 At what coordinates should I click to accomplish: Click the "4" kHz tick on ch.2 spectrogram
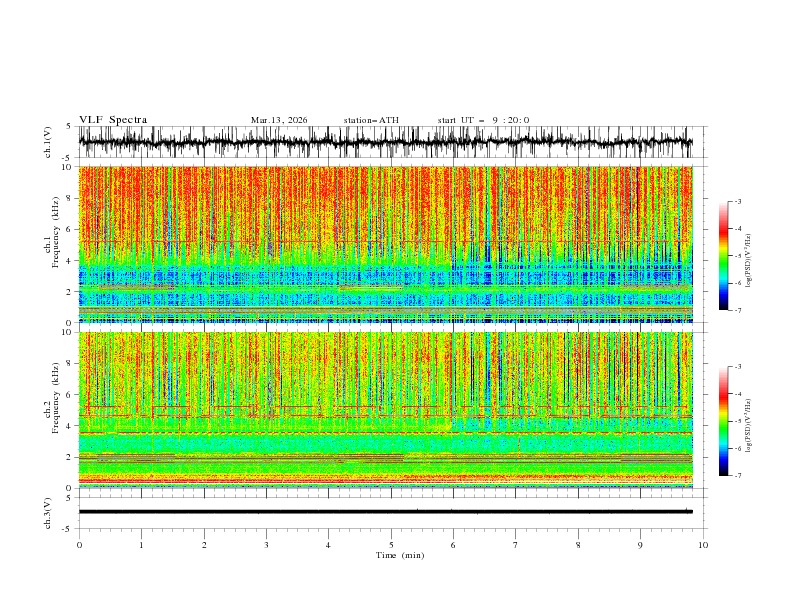pyautogui.click(x=68, y=426)
